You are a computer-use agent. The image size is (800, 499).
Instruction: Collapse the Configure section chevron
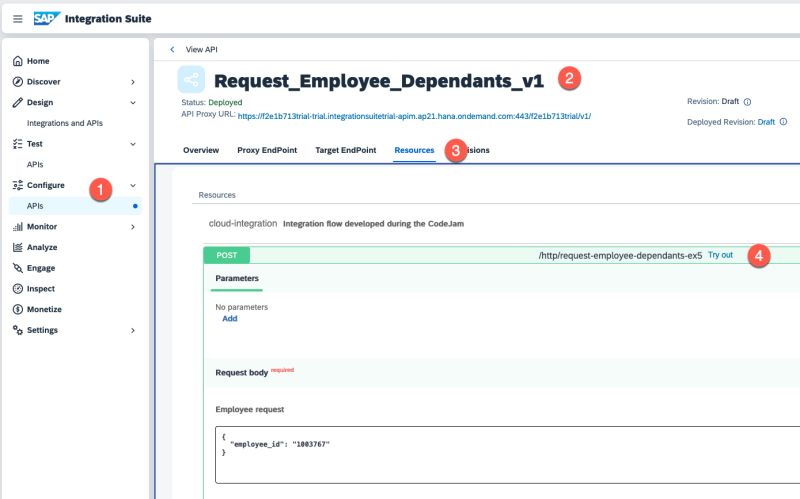(133, 185)
